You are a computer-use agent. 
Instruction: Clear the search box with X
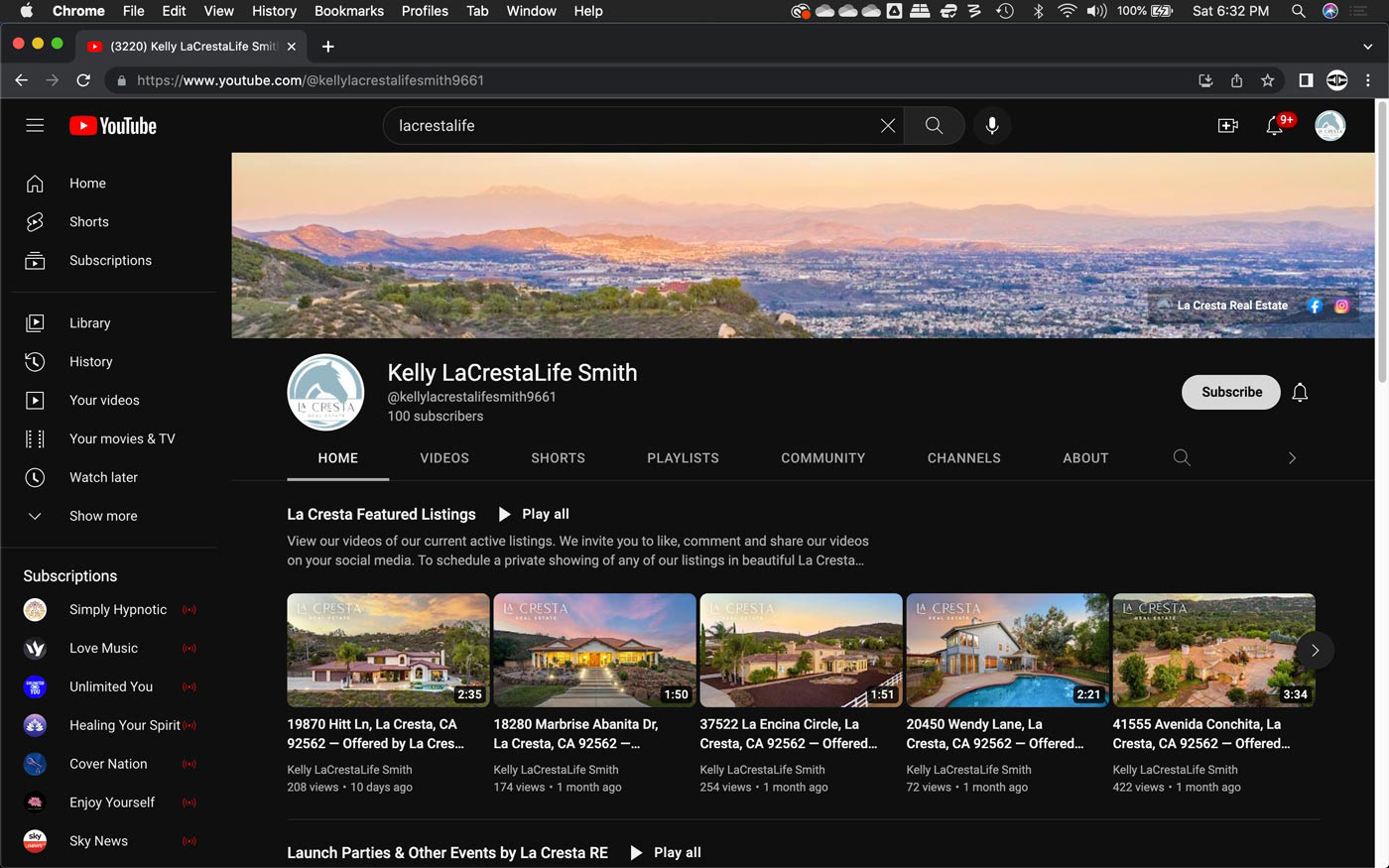[887, 126]
